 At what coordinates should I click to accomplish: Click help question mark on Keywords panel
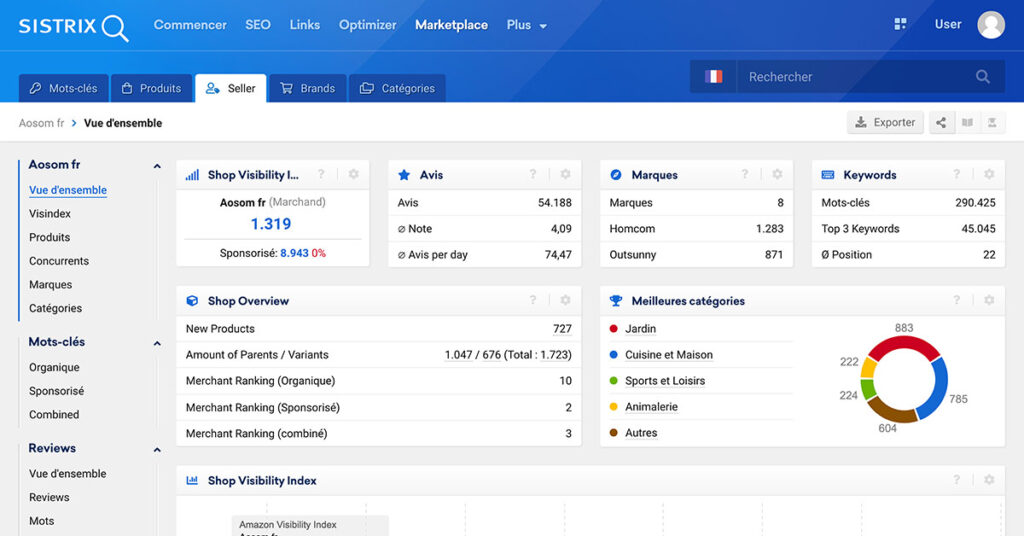957,175
